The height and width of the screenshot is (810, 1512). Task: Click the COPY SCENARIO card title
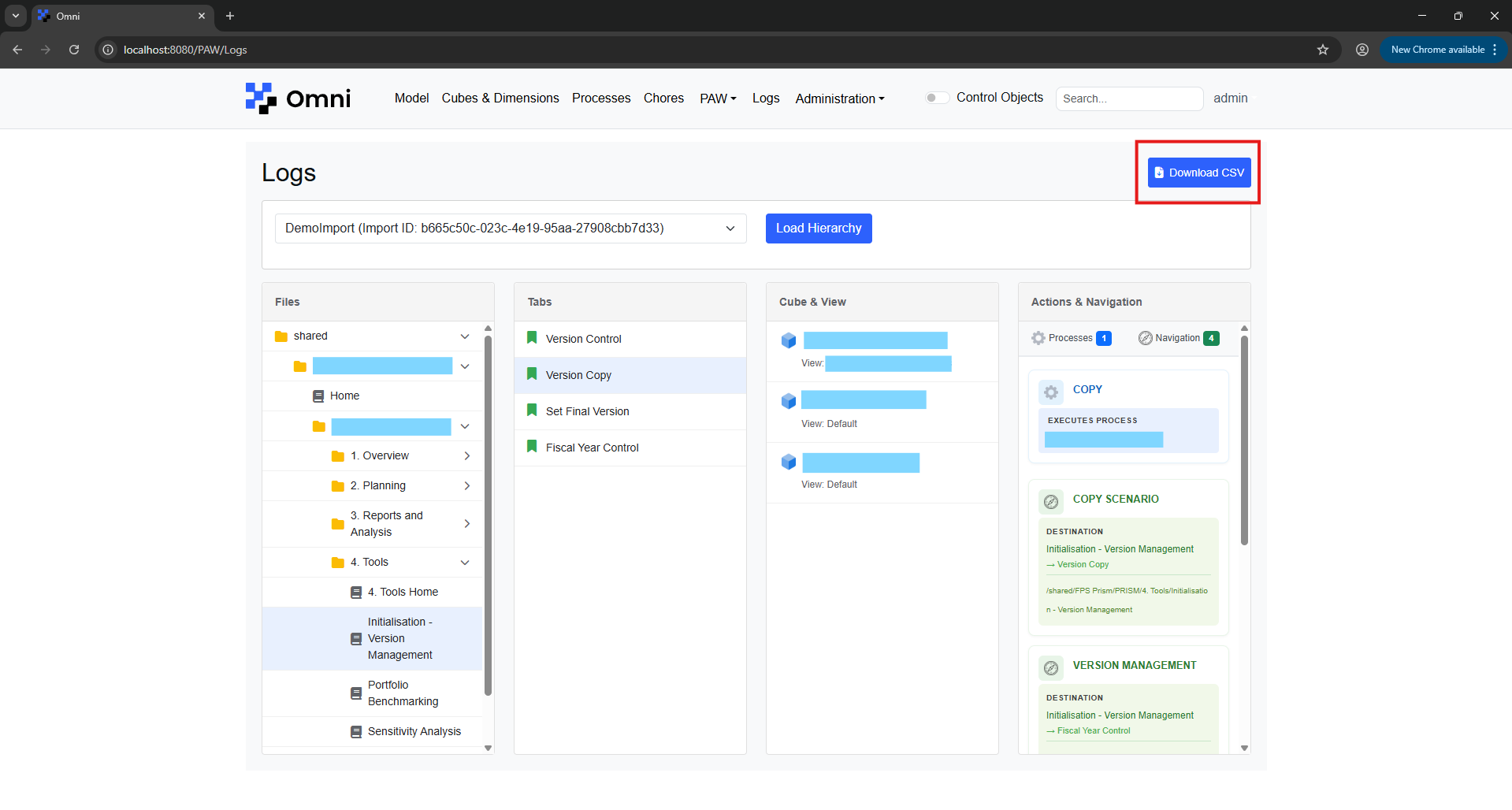[1116, 499]
